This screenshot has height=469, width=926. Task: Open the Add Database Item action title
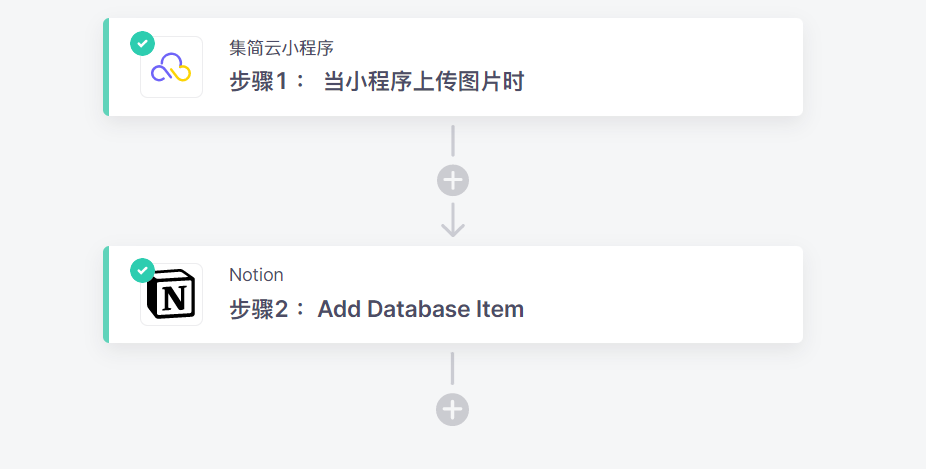(x=420, y=309)
